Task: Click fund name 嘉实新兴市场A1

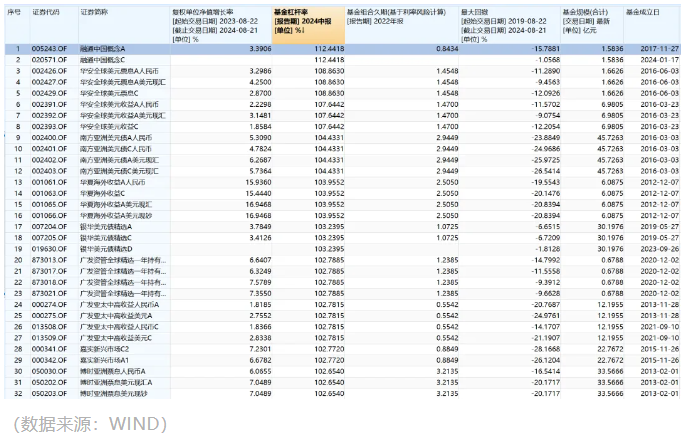Action: 104,360
